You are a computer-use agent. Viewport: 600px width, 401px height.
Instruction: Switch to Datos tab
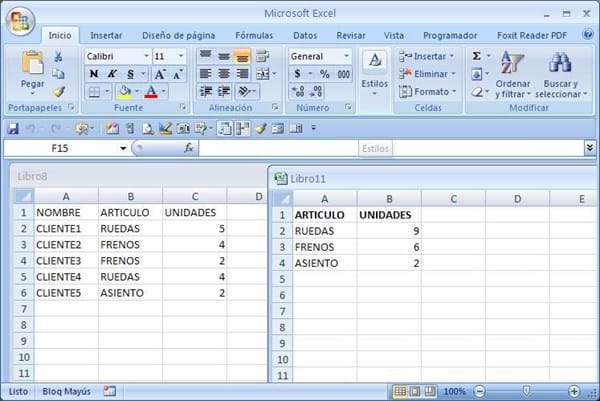[x=305, y=36]
